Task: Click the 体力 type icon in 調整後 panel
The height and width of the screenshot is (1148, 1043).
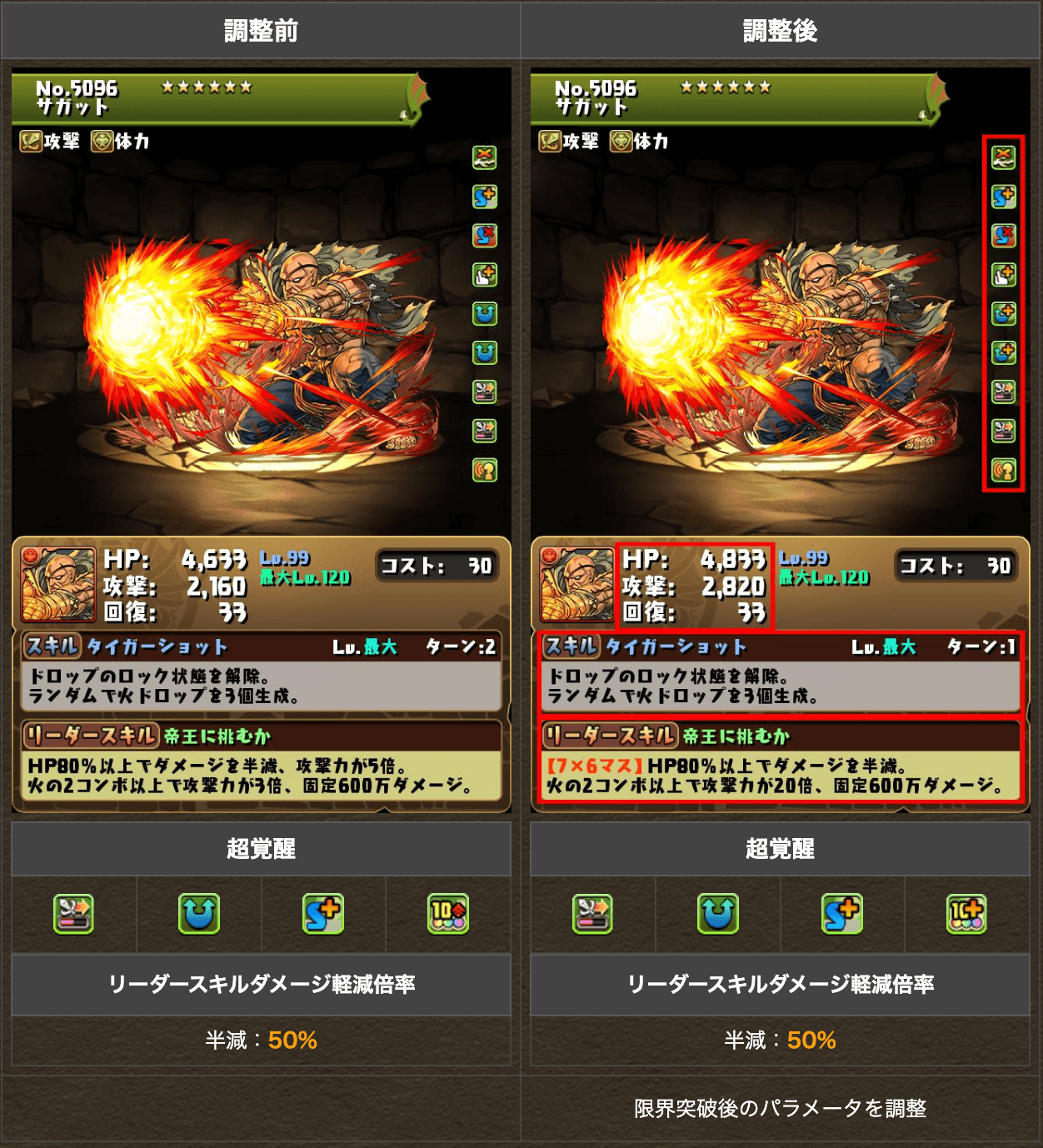Action: pyautogui.click(x=621, y=142)
